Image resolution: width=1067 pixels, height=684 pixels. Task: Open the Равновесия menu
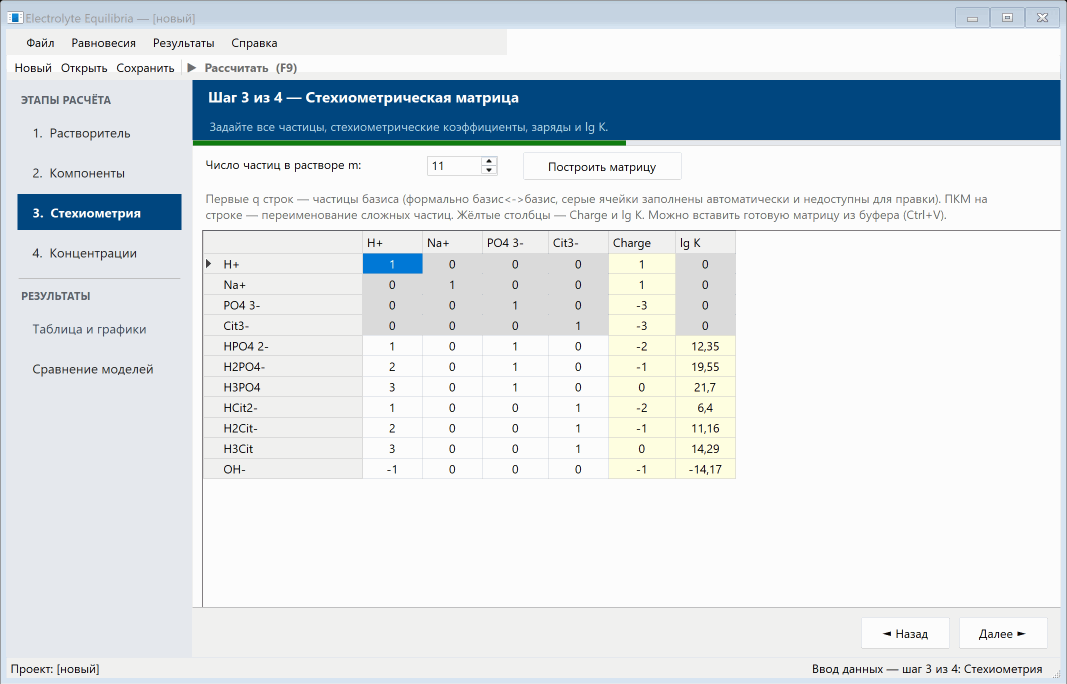pos(103,43)
